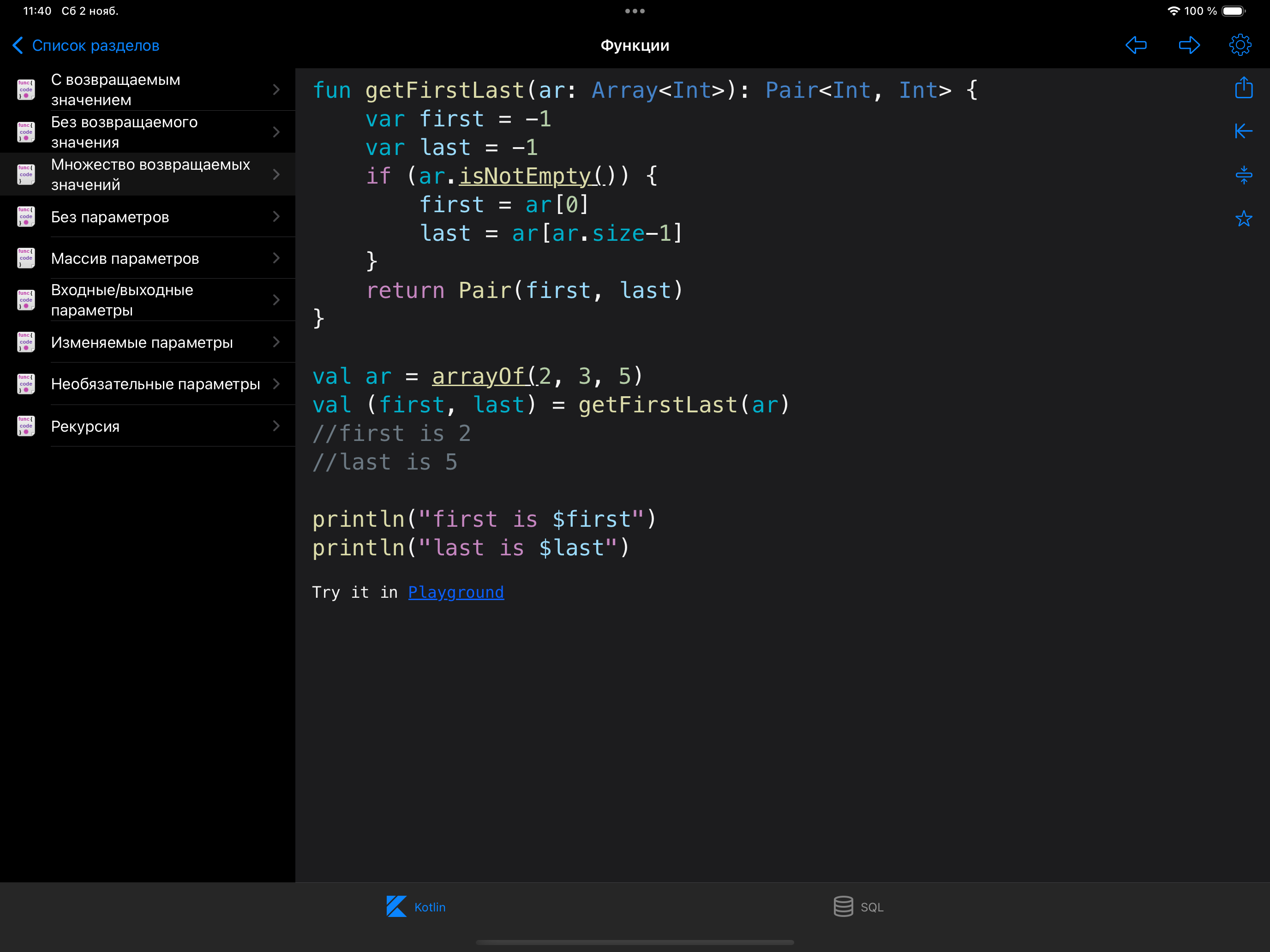Viewport: 1270px width, 952px height.
Task: Tap chevron next to 'Изменяемые параметры'
Action: [276, 342]
